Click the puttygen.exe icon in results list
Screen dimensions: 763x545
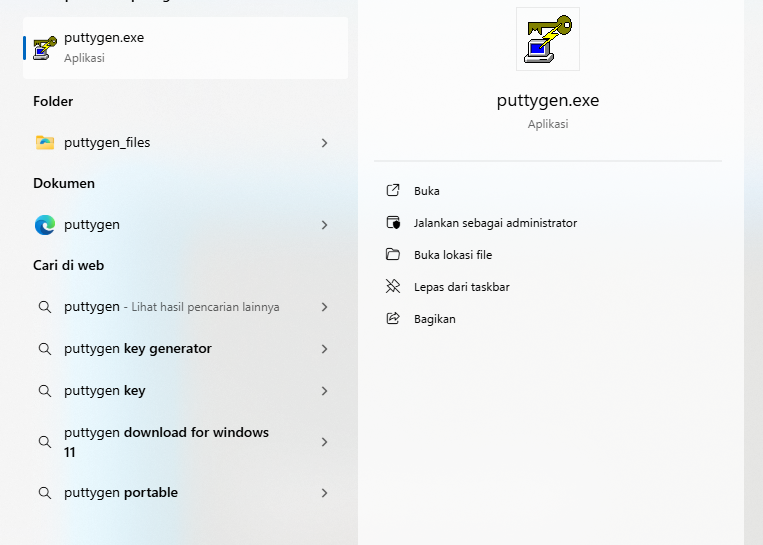click(x=45, y=47)
